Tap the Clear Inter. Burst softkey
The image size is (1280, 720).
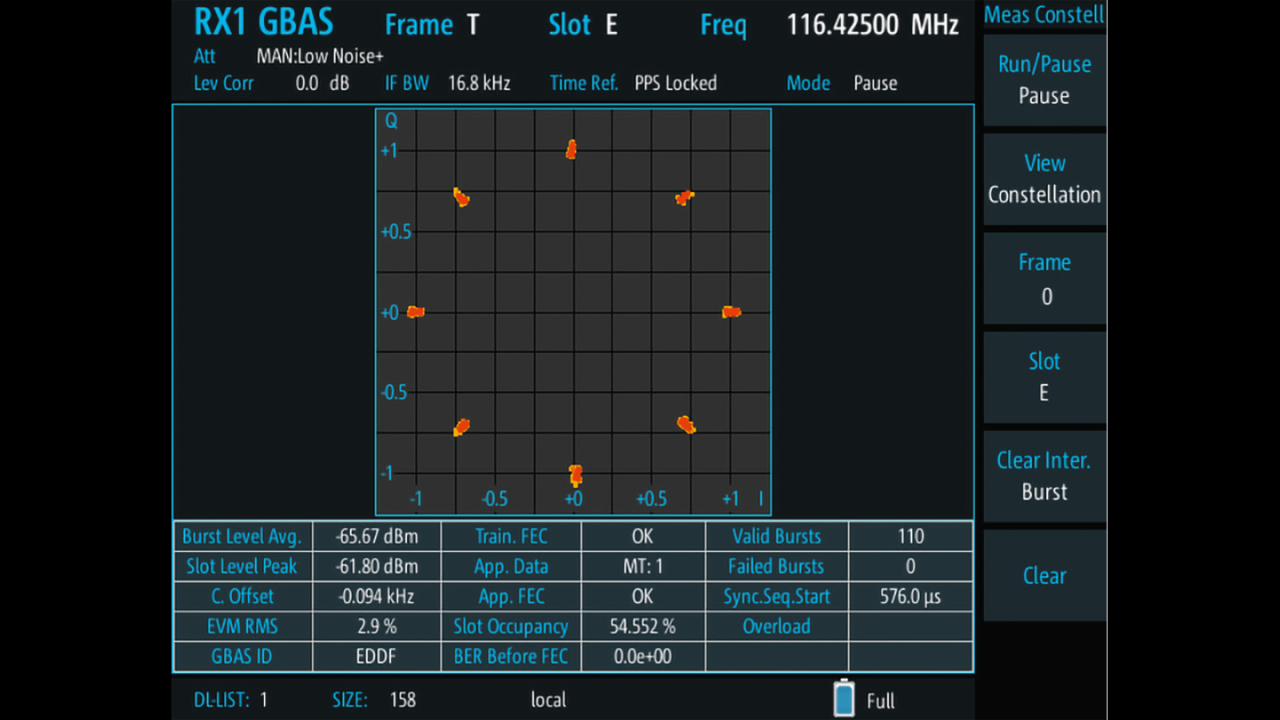(x=1044, y=476)
